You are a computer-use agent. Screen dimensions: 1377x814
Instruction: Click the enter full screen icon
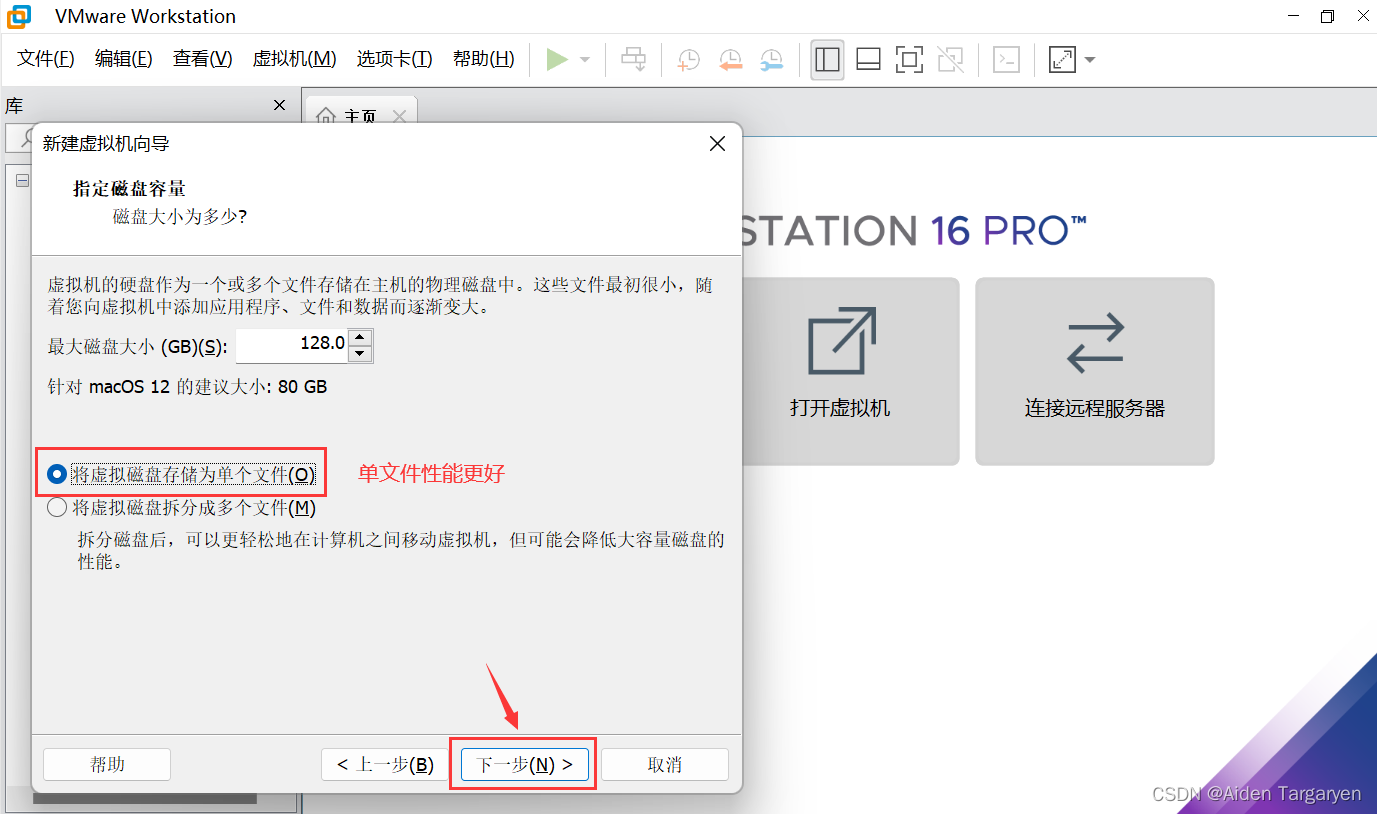(x=909, y=60)
